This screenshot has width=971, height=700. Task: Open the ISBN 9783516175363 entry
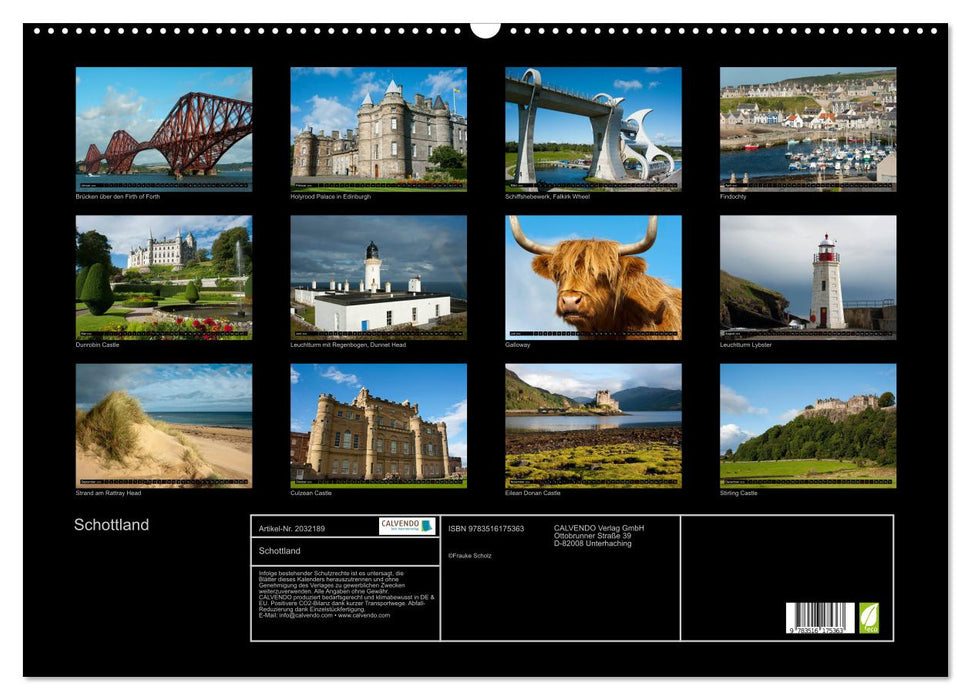pos(485,527)
